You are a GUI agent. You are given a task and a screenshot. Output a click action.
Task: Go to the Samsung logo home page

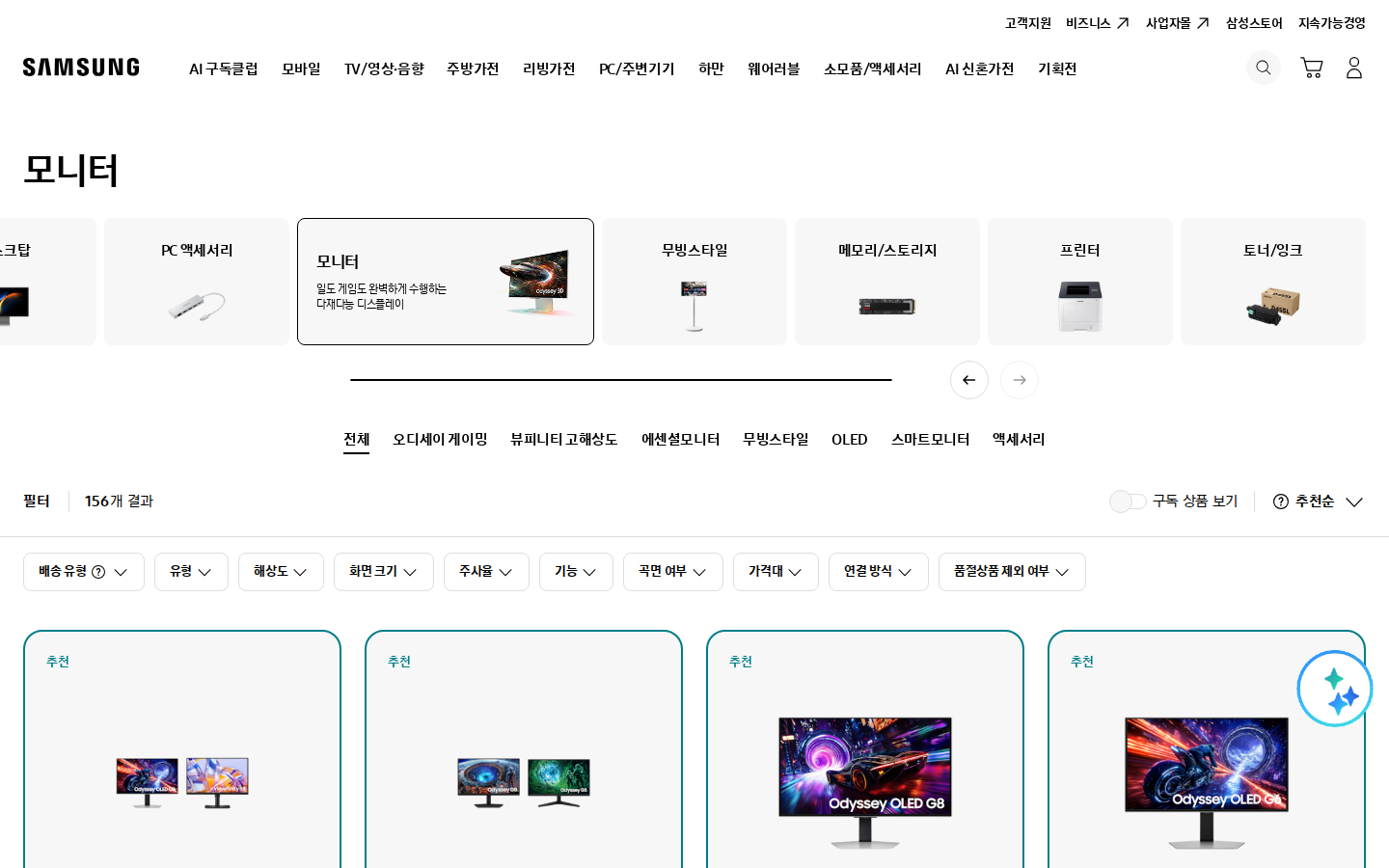click(81, 68)
